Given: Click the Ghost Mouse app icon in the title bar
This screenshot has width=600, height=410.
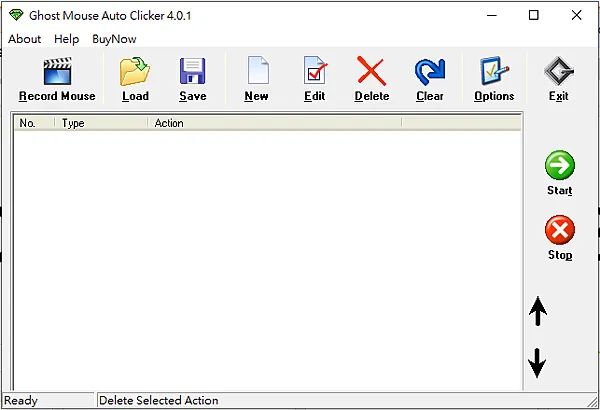Looking at the screenshot, I should [16, 15].
